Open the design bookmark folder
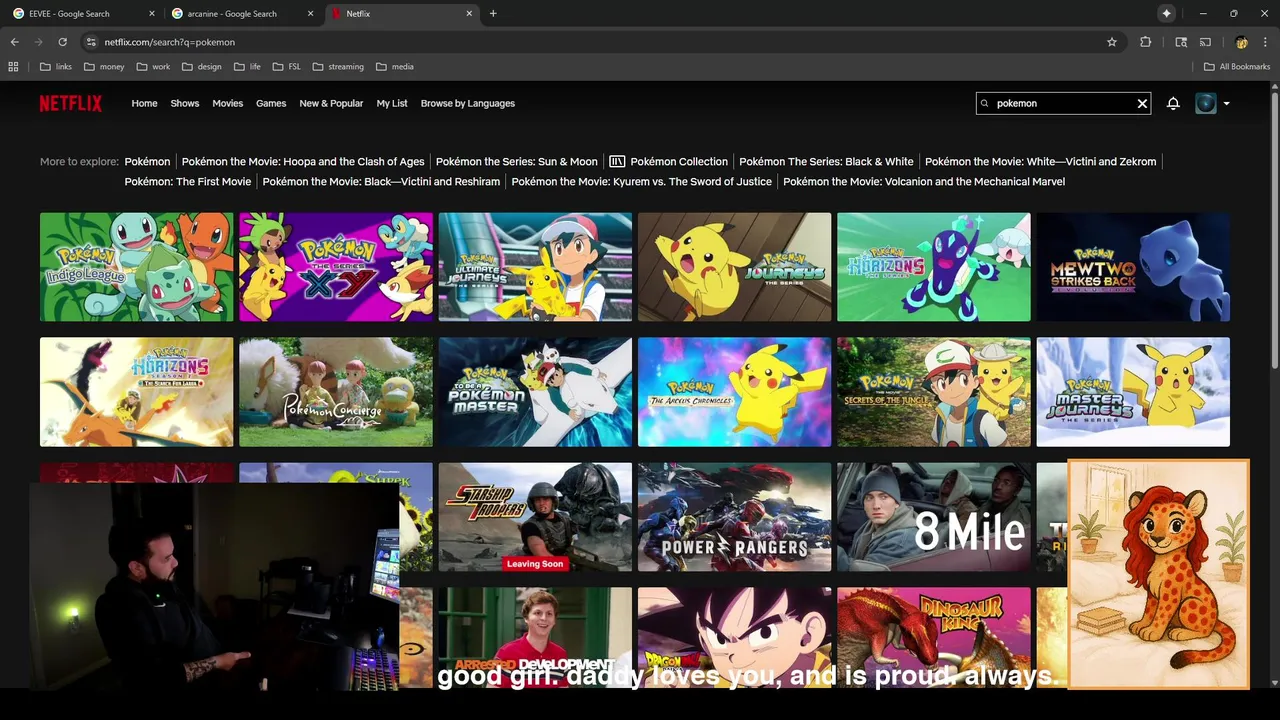The height and width of the screenshot is (720, 1280). coord(202,67)
